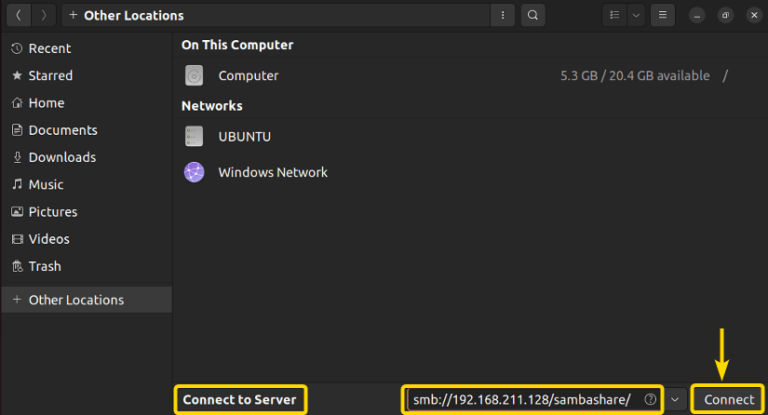
Task: Click the Connect button
Action: pyautogui.click(x=728, y=399)
